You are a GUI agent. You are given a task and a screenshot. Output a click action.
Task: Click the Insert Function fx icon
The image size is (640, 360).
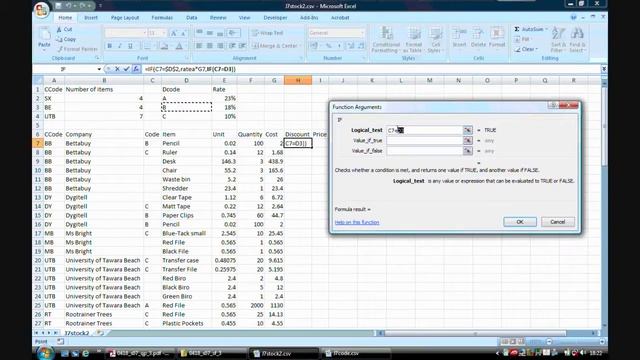coord(136,69)
